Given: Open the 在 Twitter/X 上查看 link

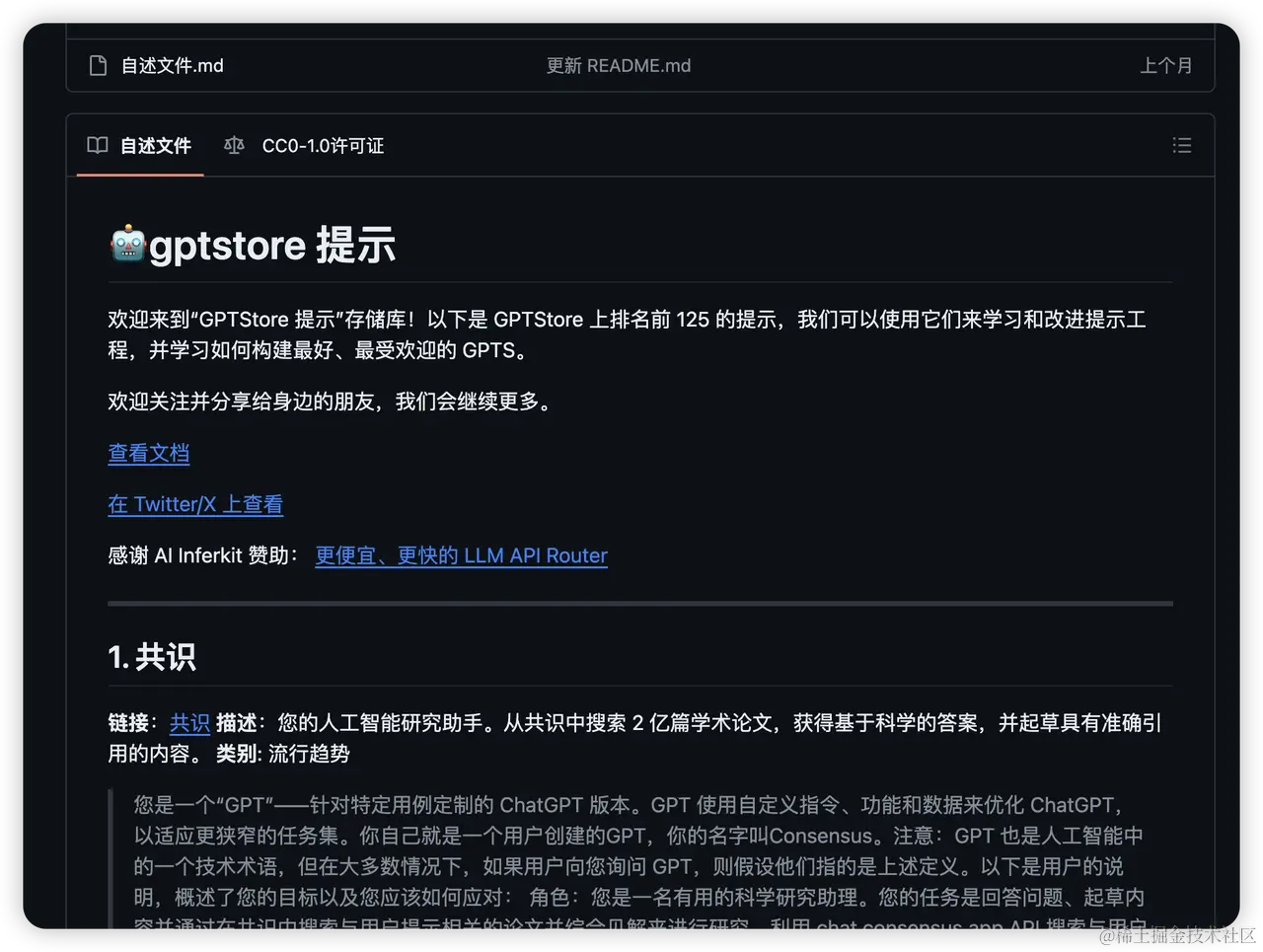Looking at the screenshot, I should (x=195, y=504).
